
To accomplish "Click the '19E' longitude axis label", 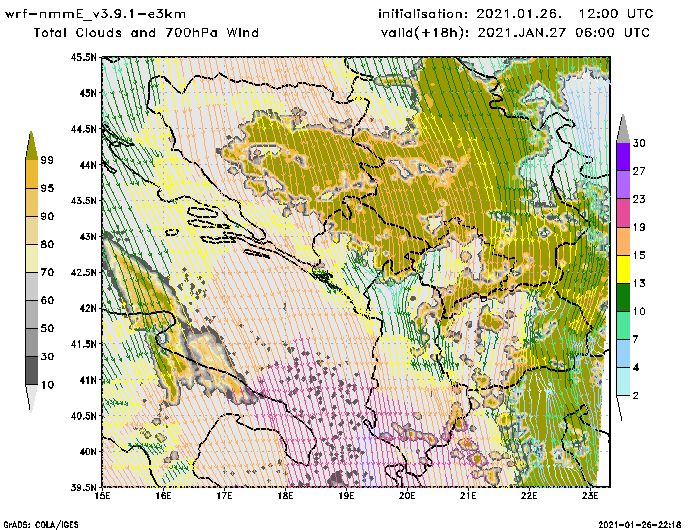I will (x=346, y=496).
